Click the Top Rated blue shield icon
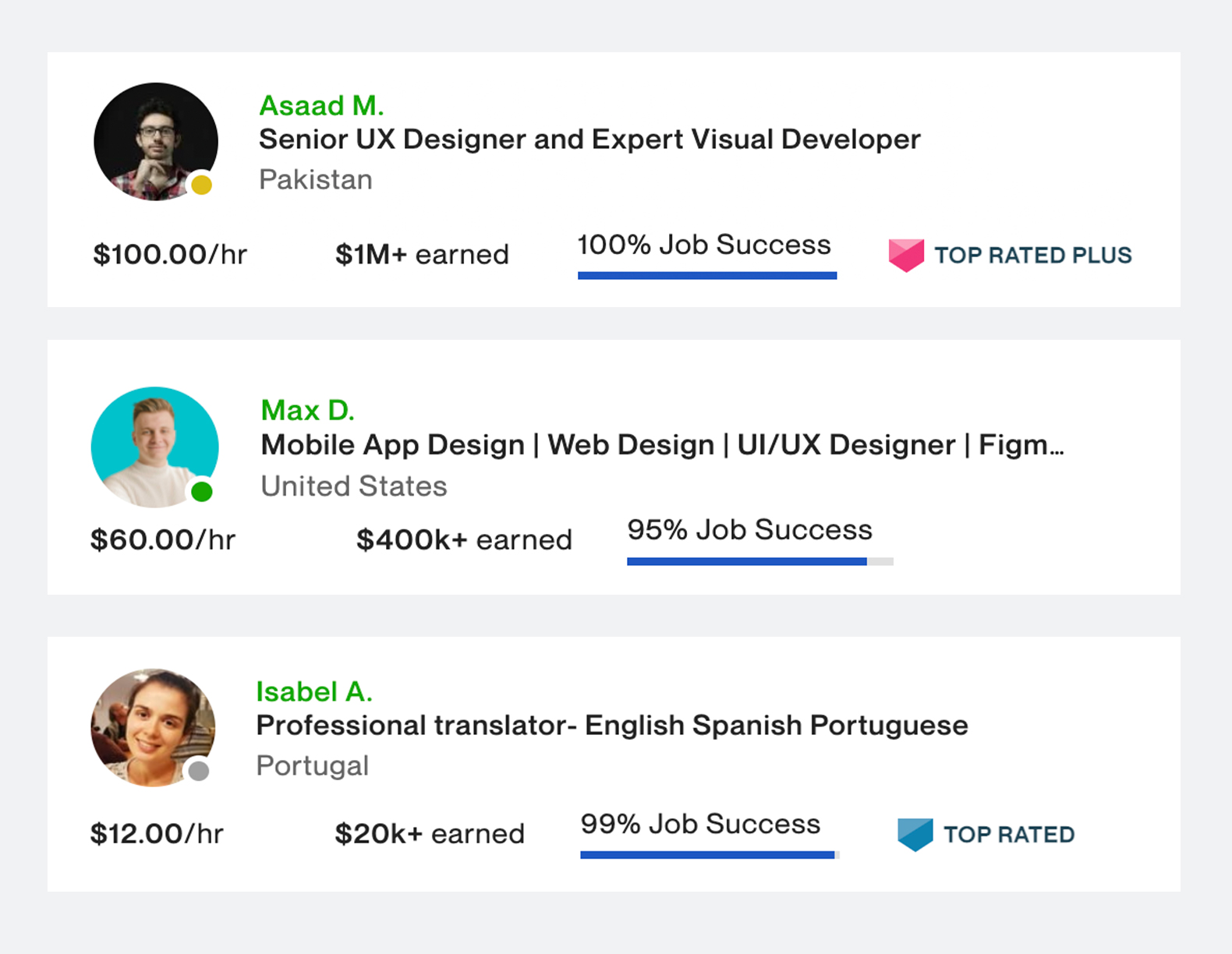The image size is (1232, 954). [x=916, y=832]
